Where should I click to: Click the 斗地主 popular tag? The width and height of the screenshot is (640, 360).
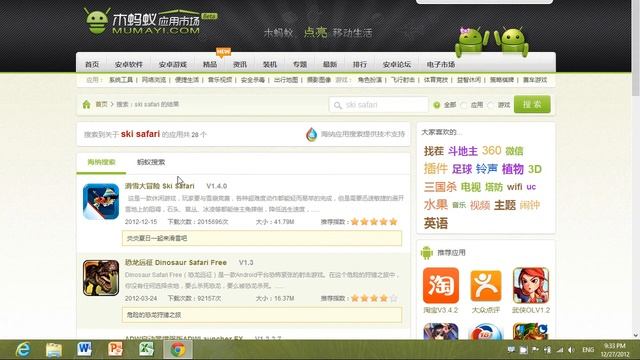pyautogui.click(x=462, y=151)
